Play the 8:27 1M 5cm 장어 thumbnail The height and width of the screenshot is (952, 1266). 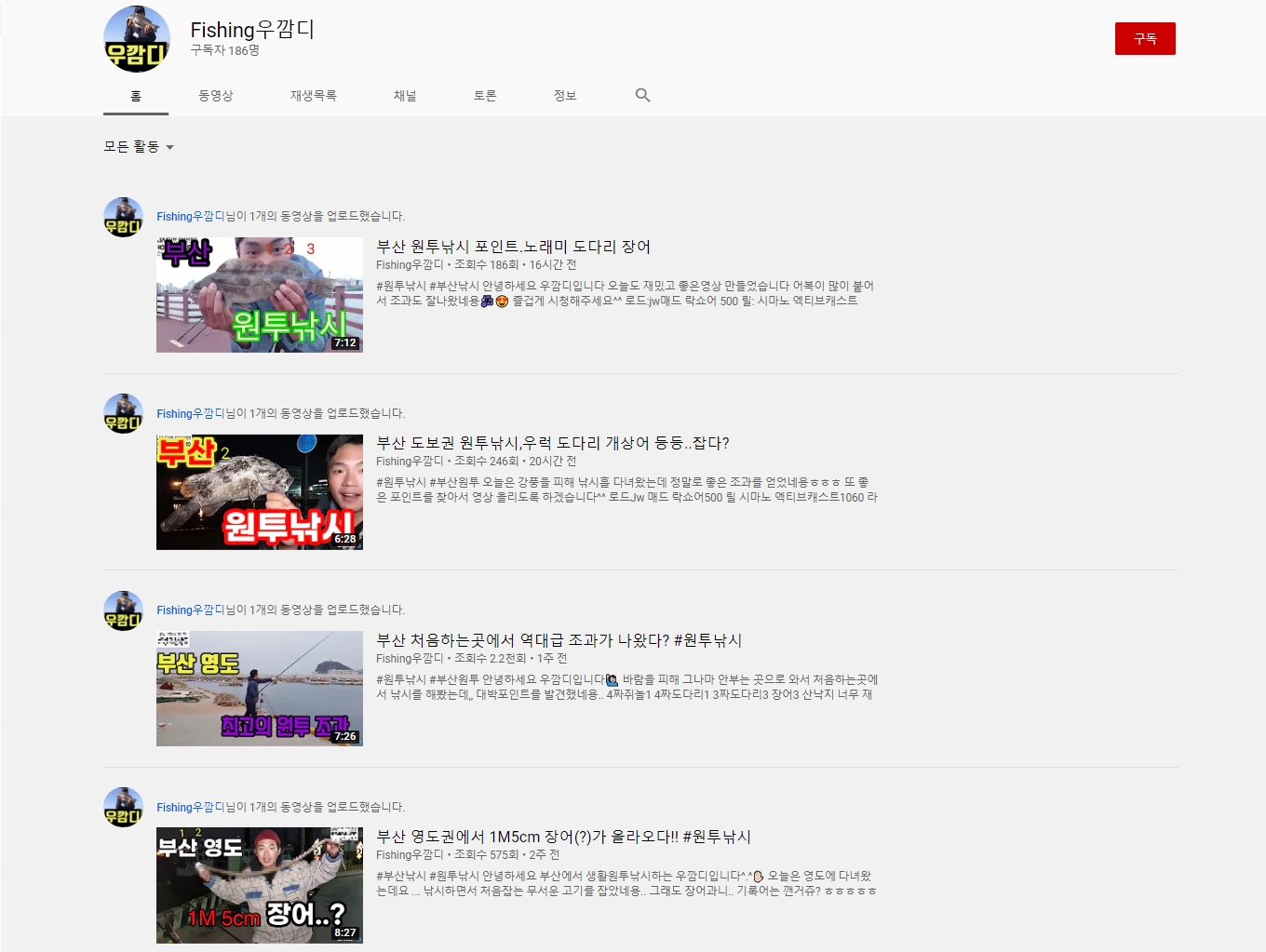[x=260, y=885]
